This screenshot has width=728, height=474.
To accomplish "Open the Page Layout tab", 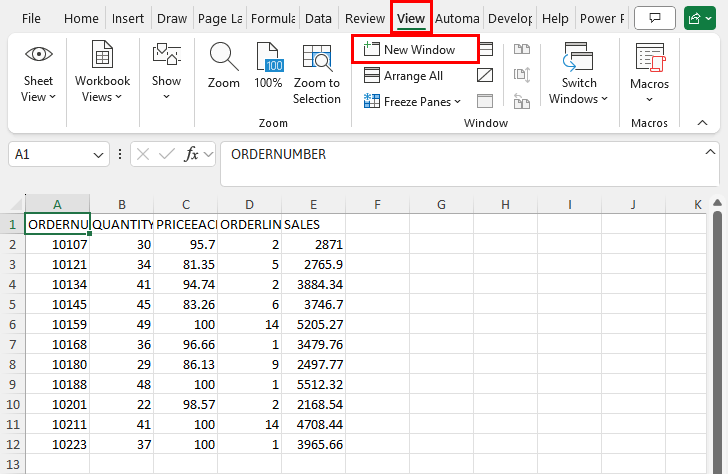I will coord(220,19).
